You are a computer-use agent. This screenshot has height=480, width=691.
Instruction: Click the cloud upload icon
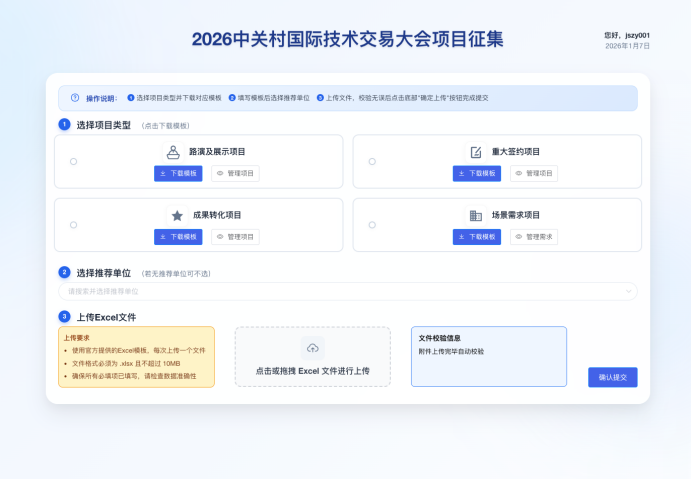[312, 348]
